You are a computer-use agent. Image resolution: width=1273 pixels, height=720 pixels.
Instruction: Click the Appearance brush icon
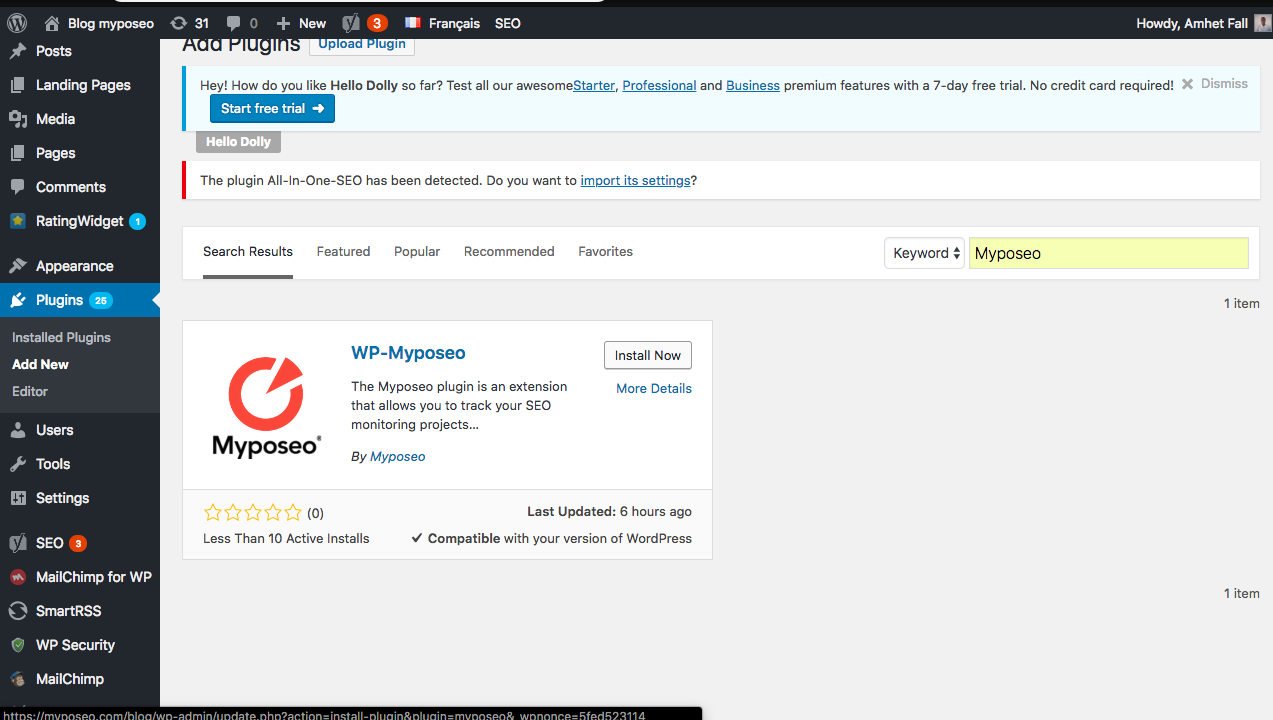(x=18, y=266)
